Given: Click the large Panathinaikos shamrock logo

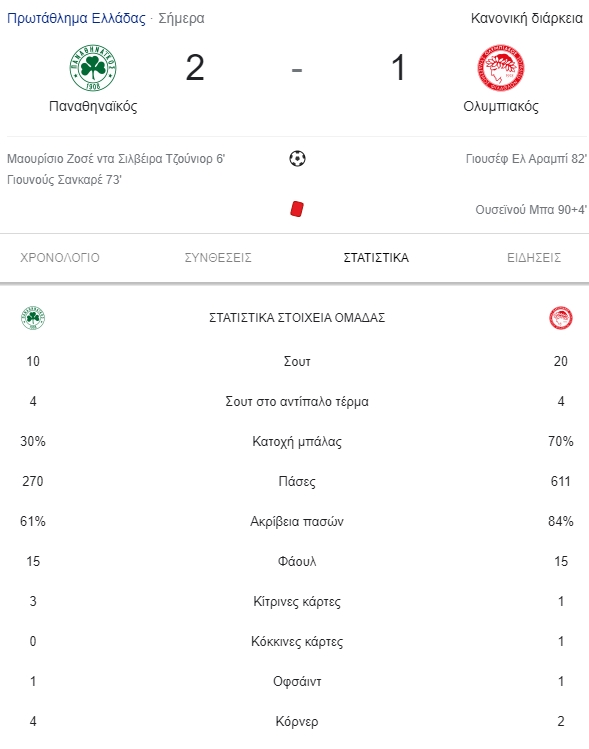Looking at the screenshot, I should tap(93, 68).
